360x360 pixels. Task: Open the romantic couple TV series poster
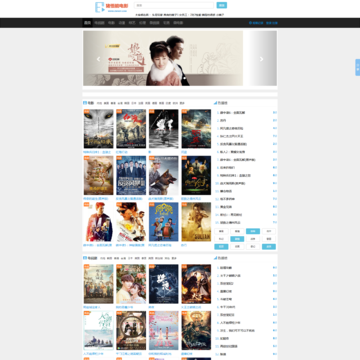click(131, 284)
